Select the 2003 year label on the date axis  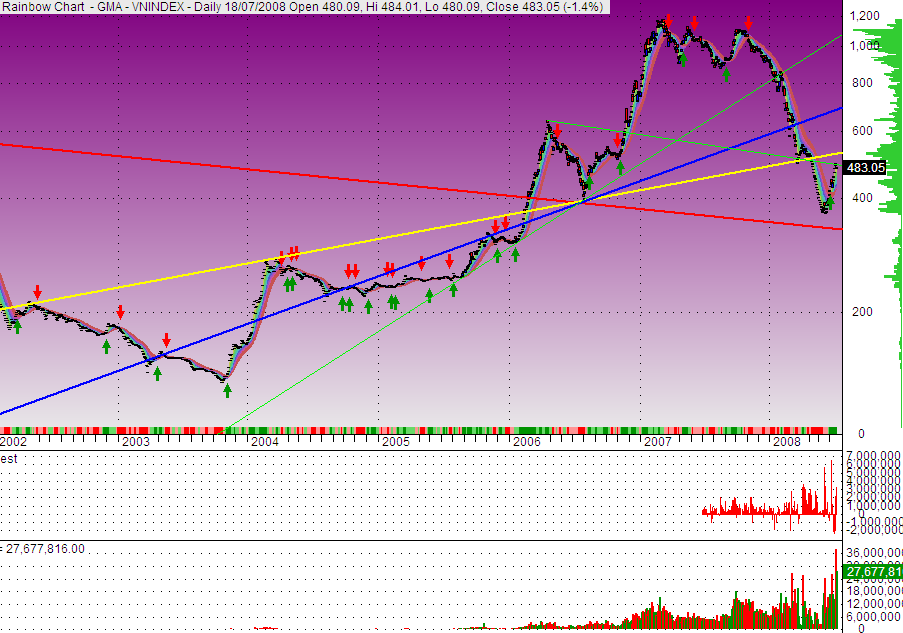click(135, 441)
